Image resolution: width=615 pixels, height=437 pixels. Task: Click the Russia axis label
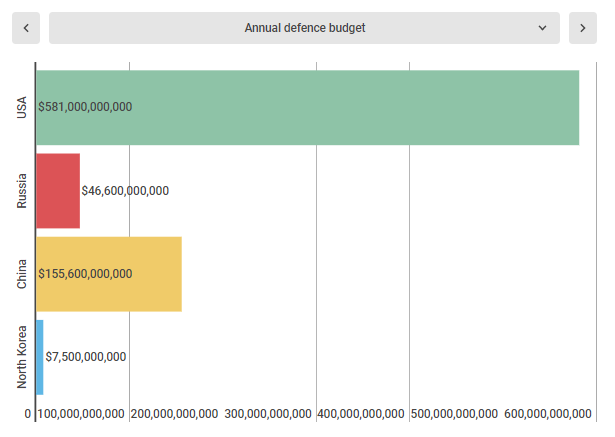click(x=22, y=191)
